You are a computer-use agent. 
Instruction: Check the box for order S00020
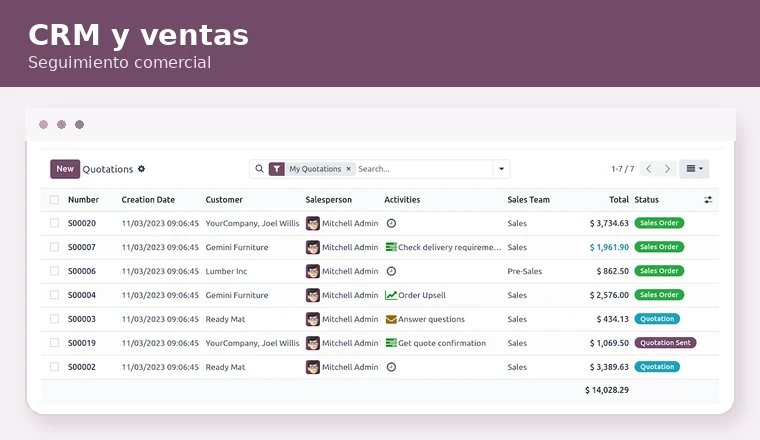pyautogui.click(x=54, y=223)
